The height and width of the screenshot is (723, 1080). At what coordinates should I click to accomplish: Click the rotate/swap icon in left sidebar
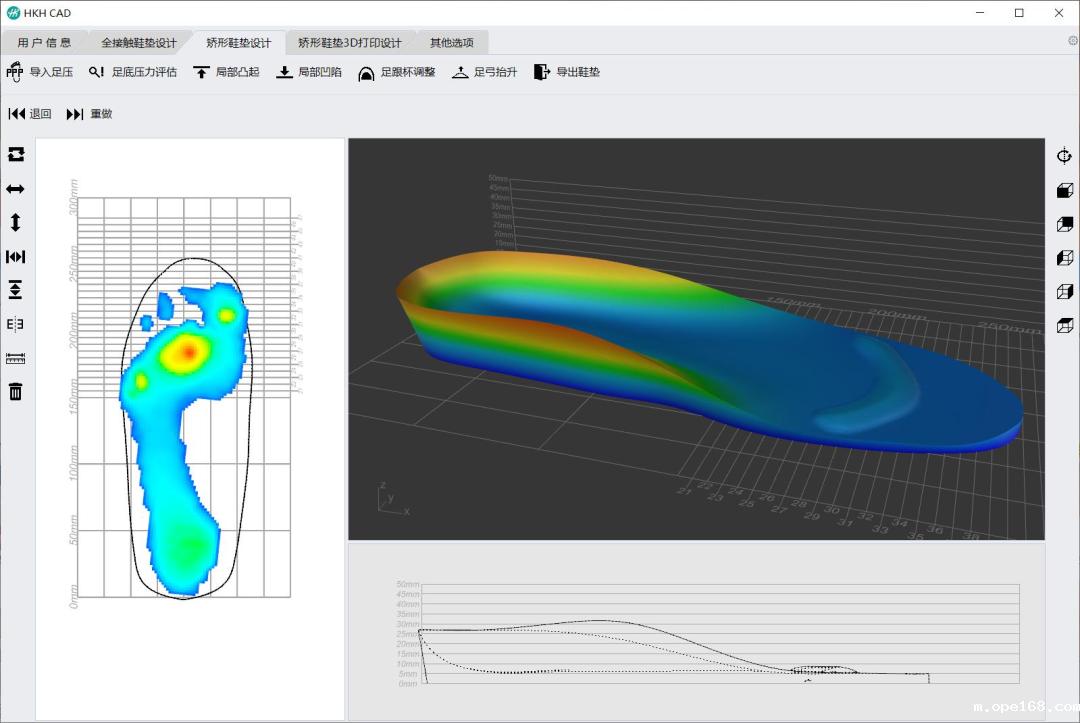pyautogui.click(x=15, y=155)
